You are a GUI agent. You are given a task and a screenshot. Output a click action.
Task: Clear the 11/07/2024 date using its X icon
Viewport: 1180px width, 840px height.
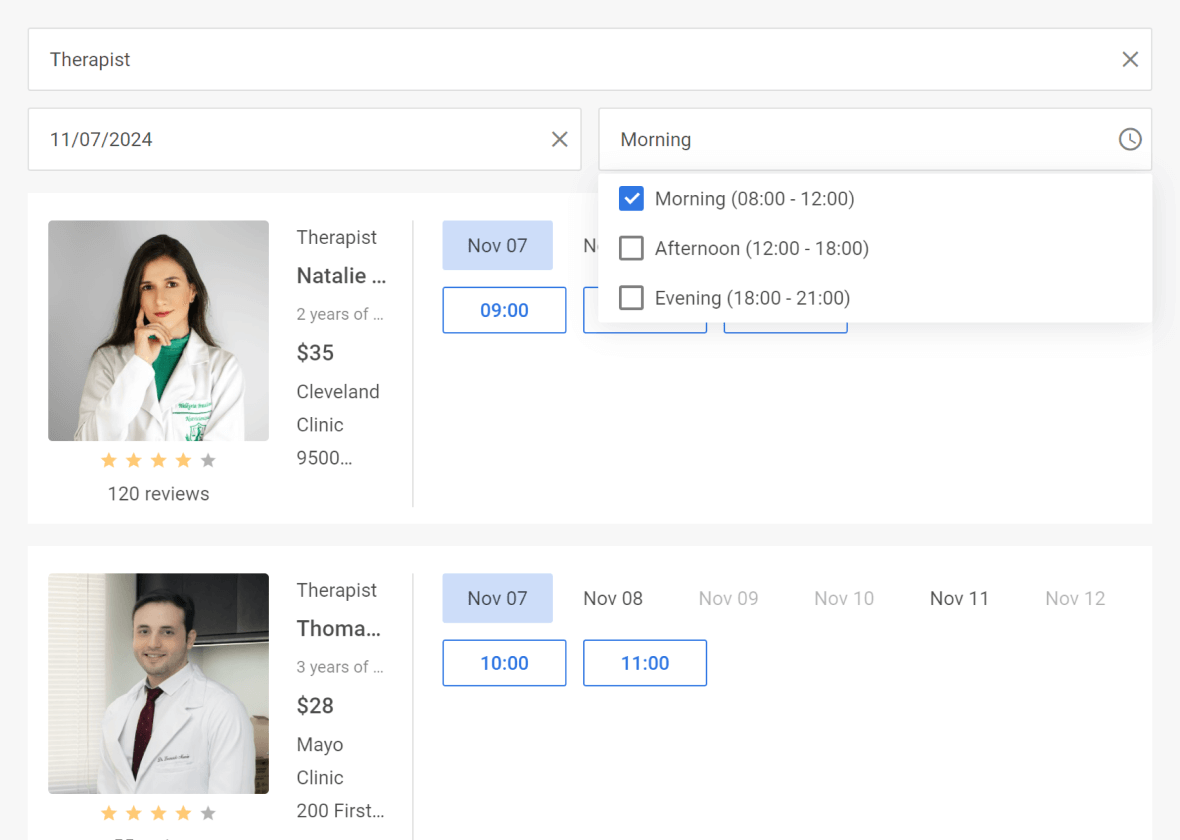559,139
